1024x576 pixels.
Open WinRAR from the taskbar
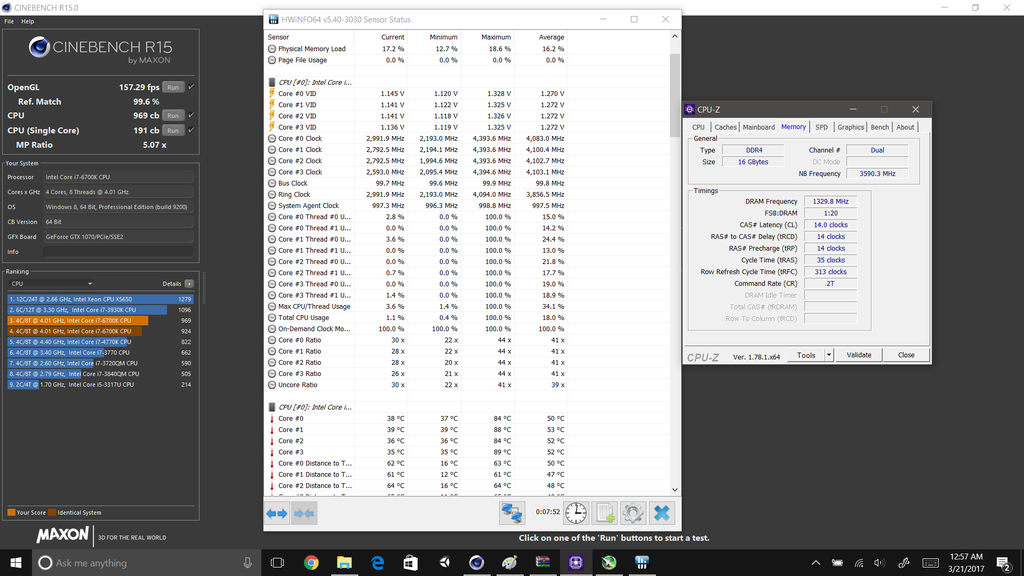(x=543, y=562)
